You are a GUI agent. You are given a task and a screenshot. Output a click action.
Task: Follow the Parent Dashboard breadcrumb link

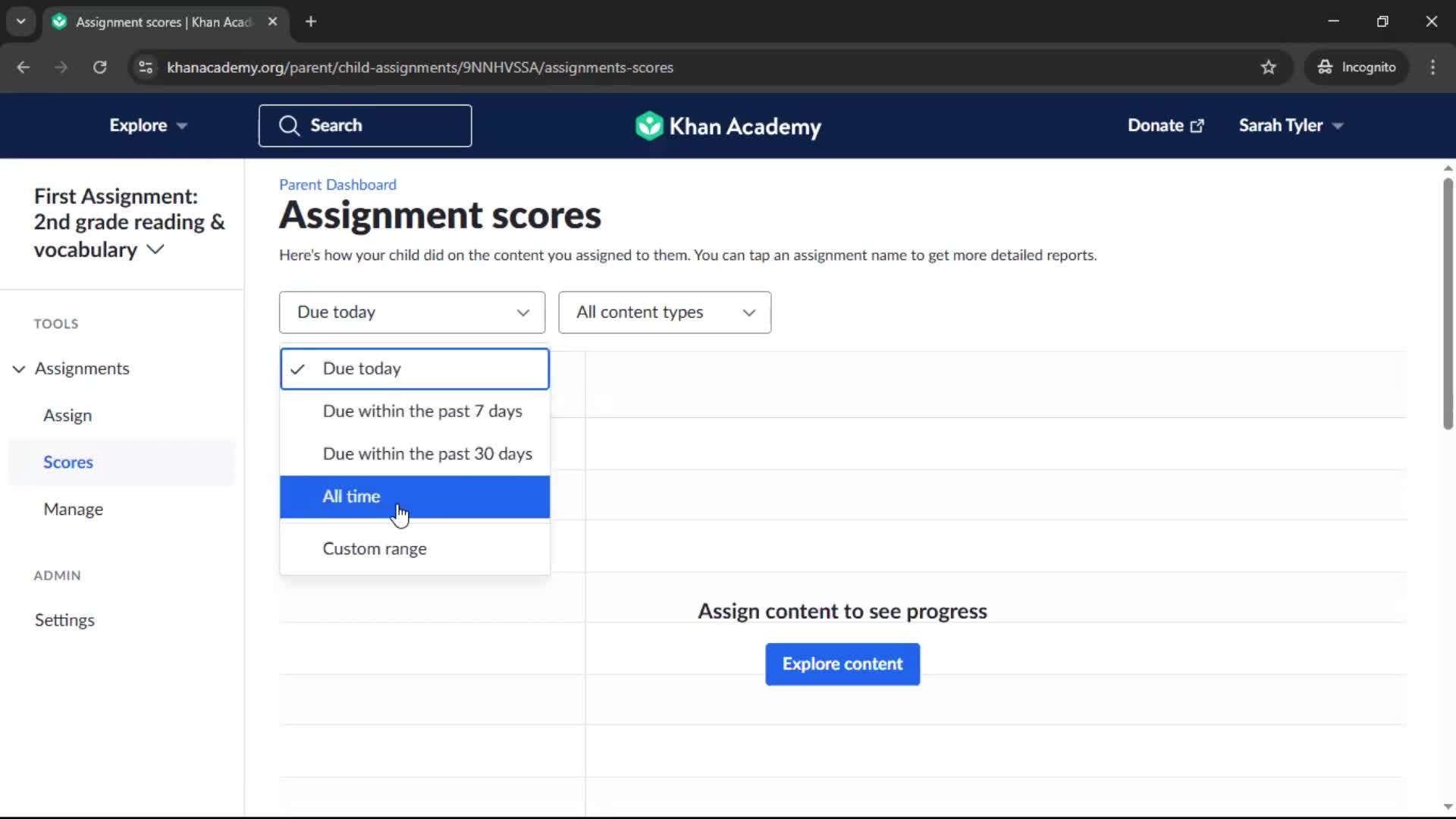pos(337,184)
